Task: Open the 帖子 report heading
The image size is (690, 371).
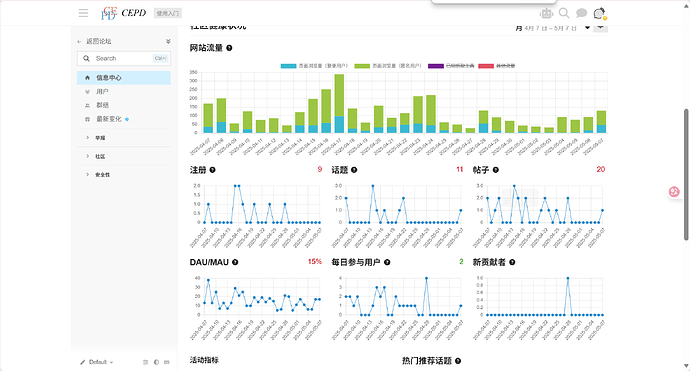Action: tap(481, 170)
